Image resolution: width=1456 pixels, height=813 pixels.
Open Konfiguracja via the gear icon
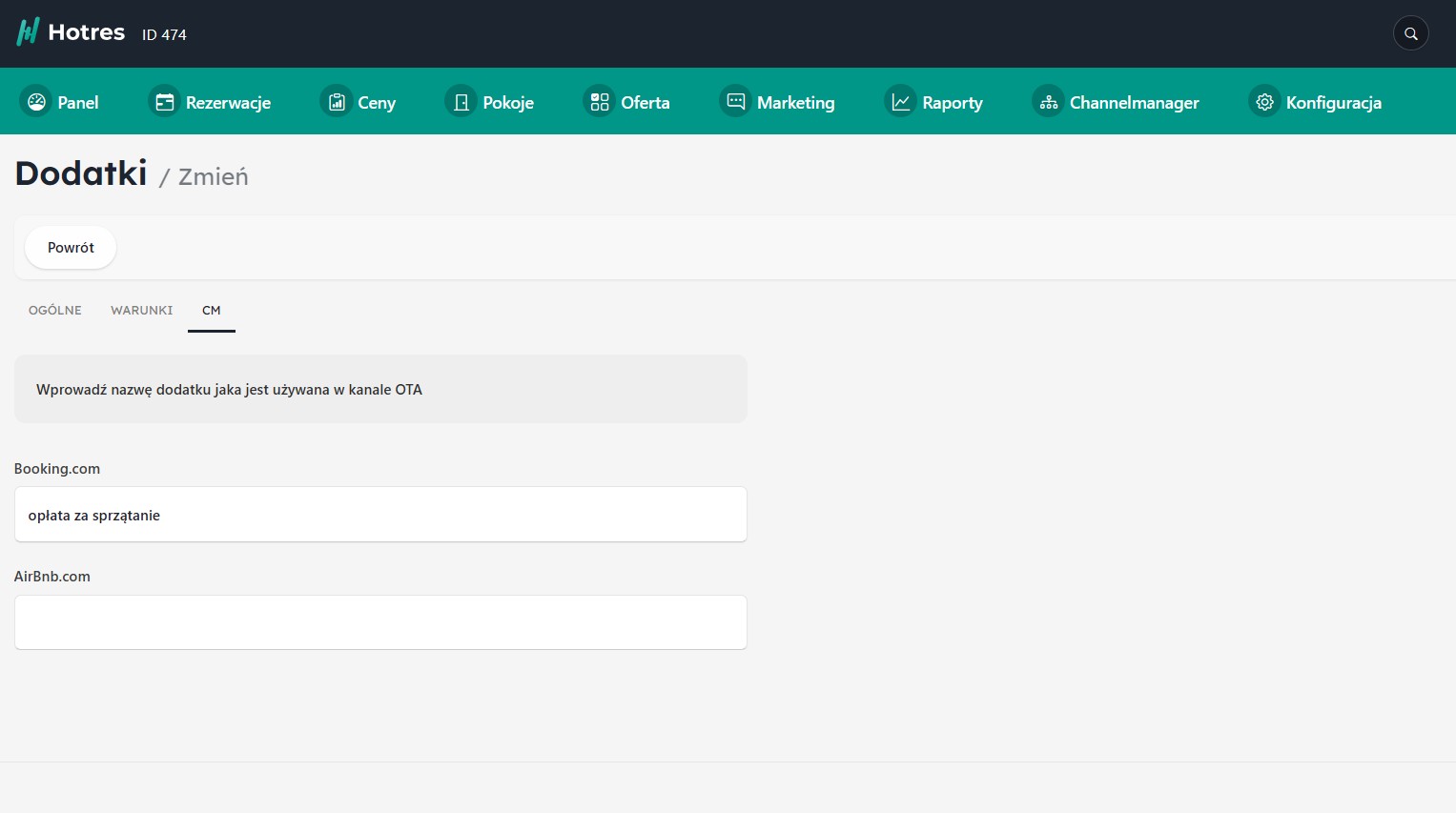(1264, 102)
